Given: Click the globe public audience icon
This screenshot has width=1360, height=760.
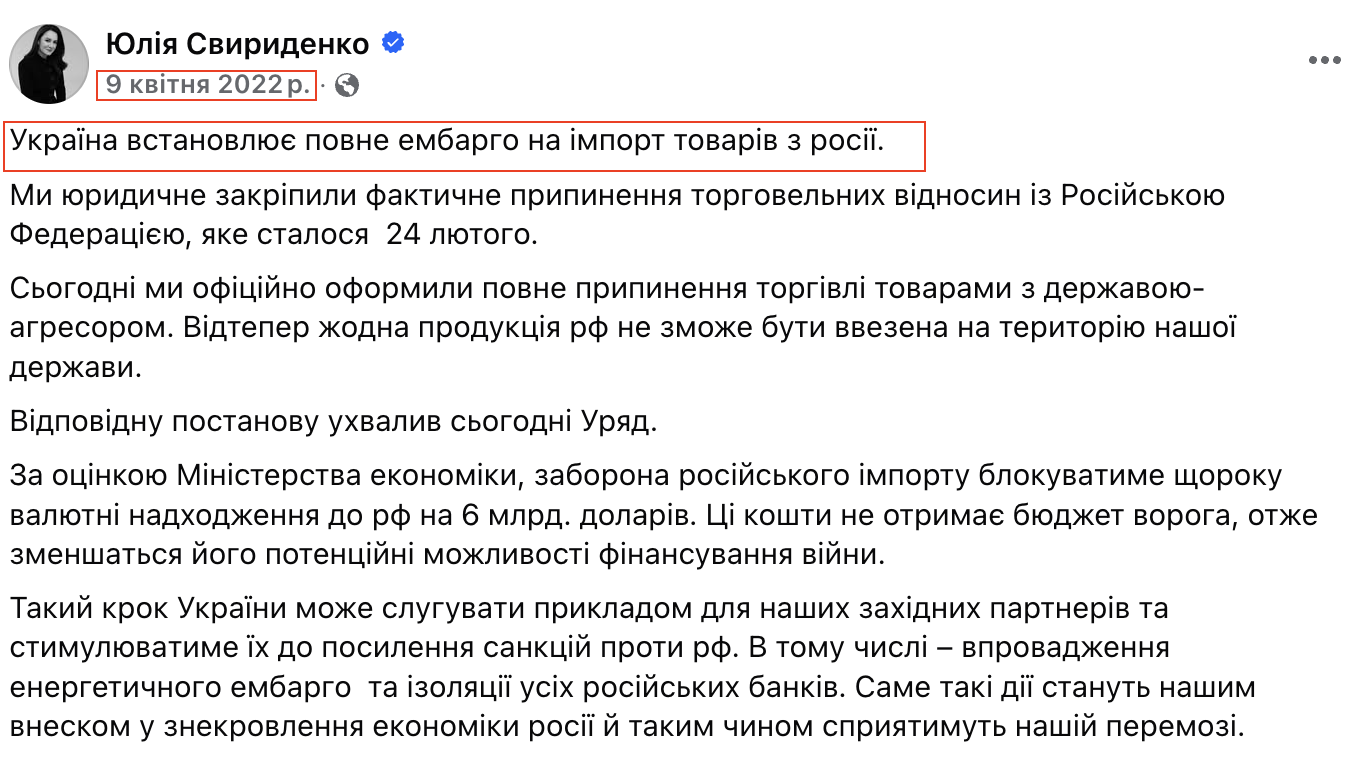Looking at the screenshot, I should click(x=347, y=85).
